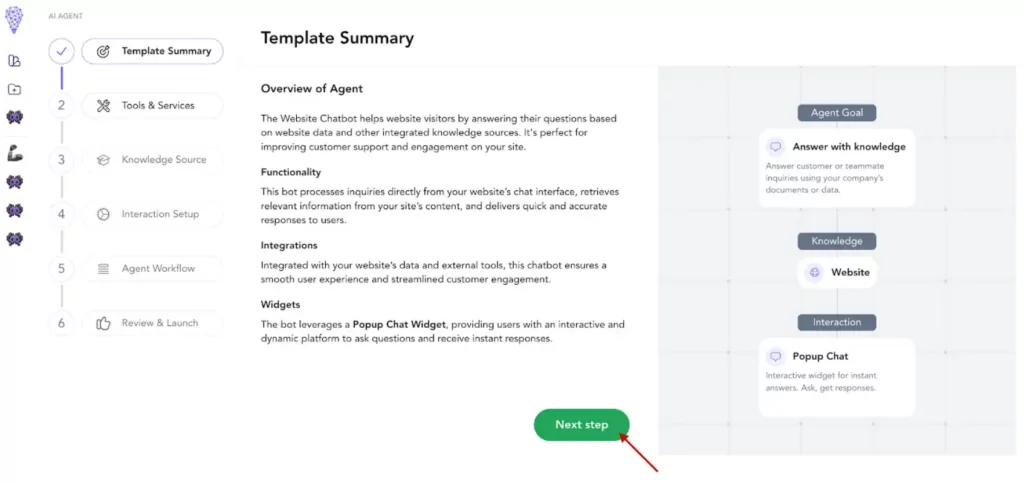Click the add folder sidebar icon

tap(14, 90)
